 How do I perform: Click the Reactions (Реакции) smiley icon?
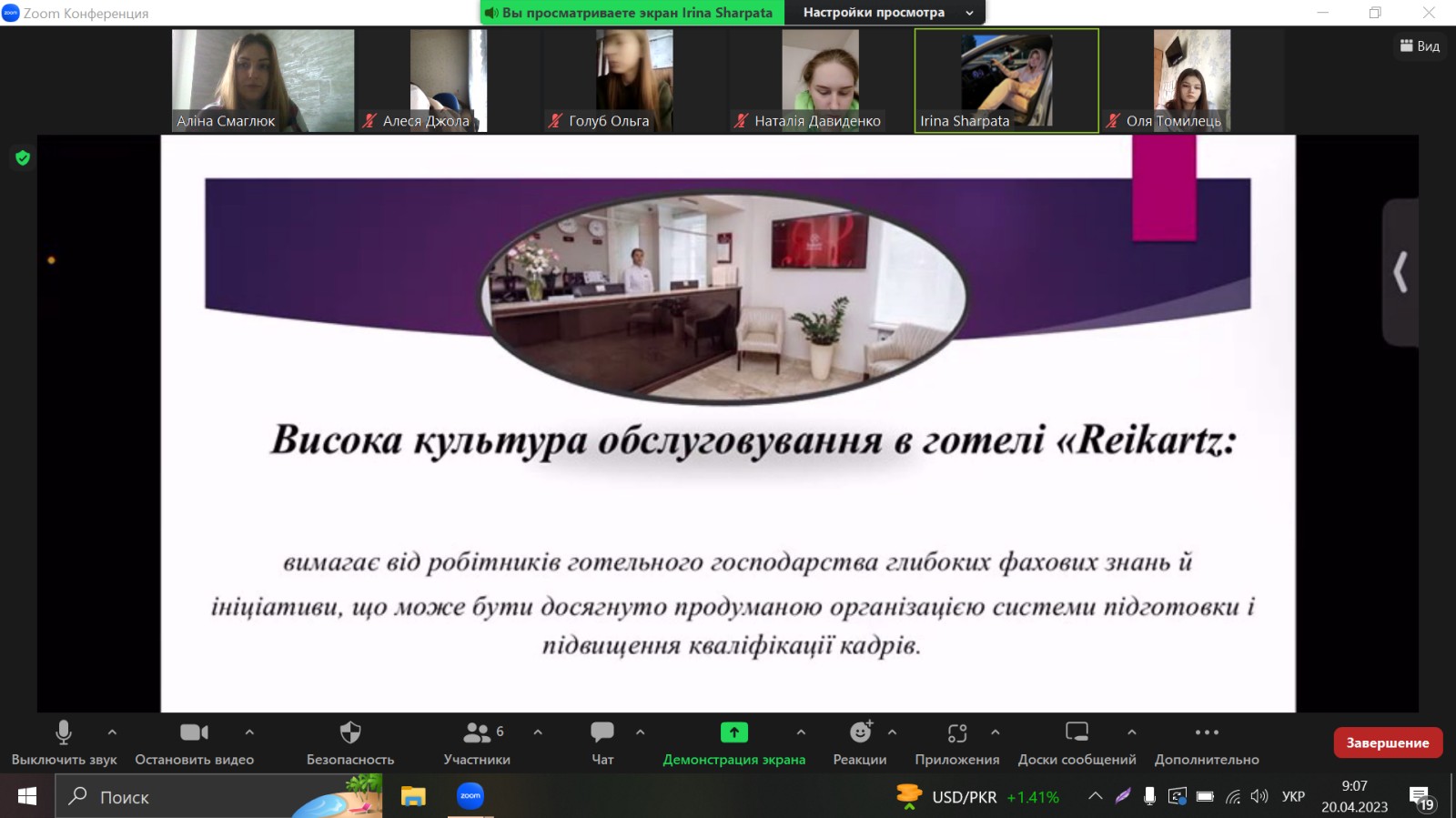coord(860,733)
